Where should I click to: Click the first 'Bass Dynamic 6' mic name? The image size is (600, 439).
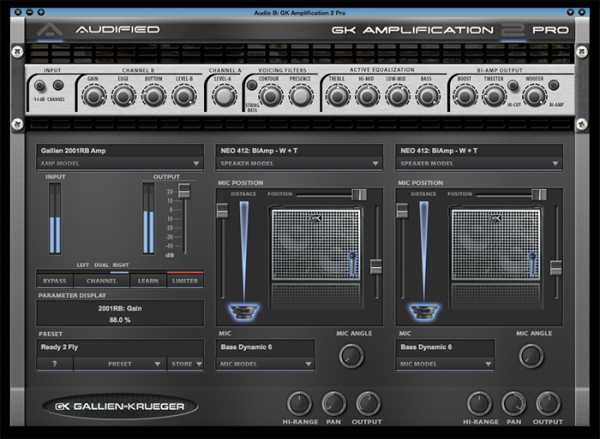tap(246, 347)
